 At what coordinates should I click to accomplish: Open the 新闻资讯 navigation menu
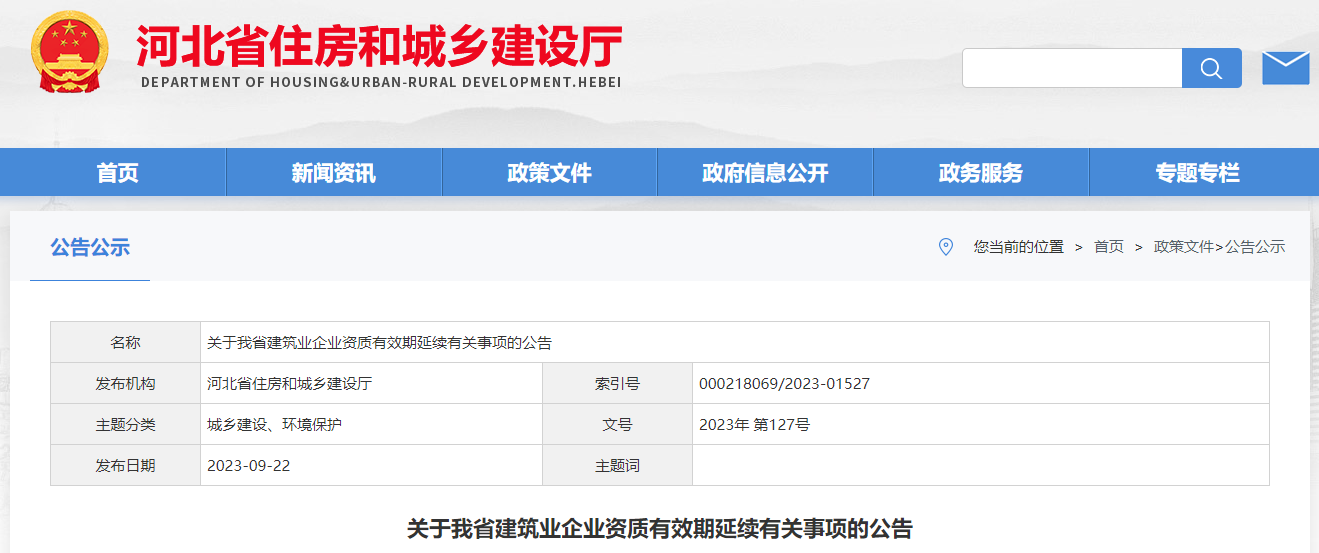point(334,172)
